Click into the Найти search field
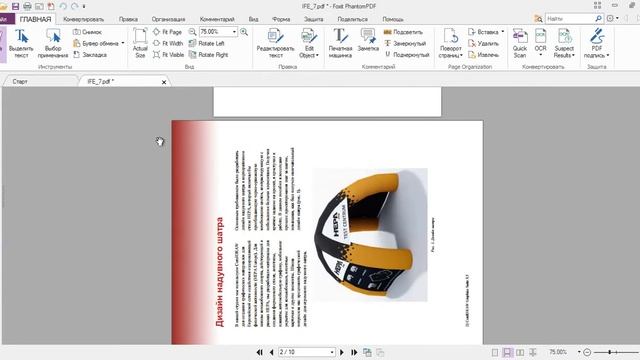 (569, 19)
